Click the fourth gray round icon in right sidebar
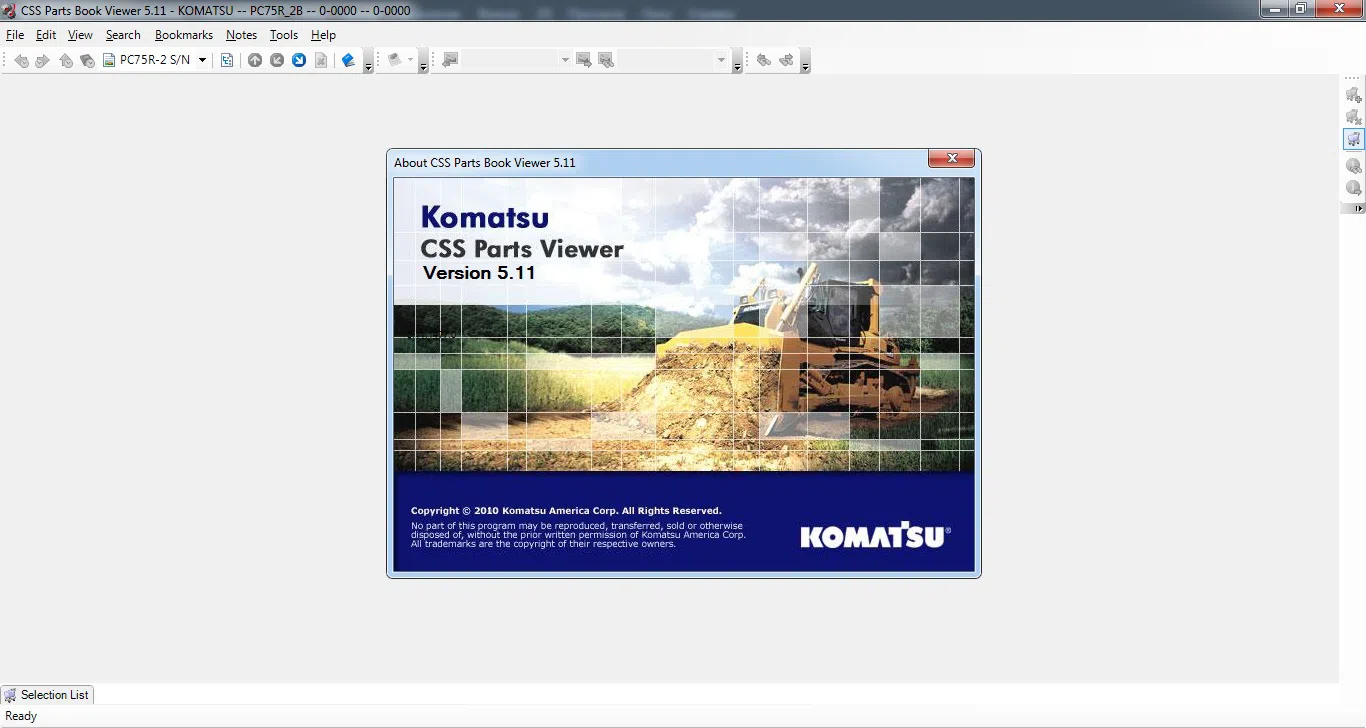 click(1353, 165)
